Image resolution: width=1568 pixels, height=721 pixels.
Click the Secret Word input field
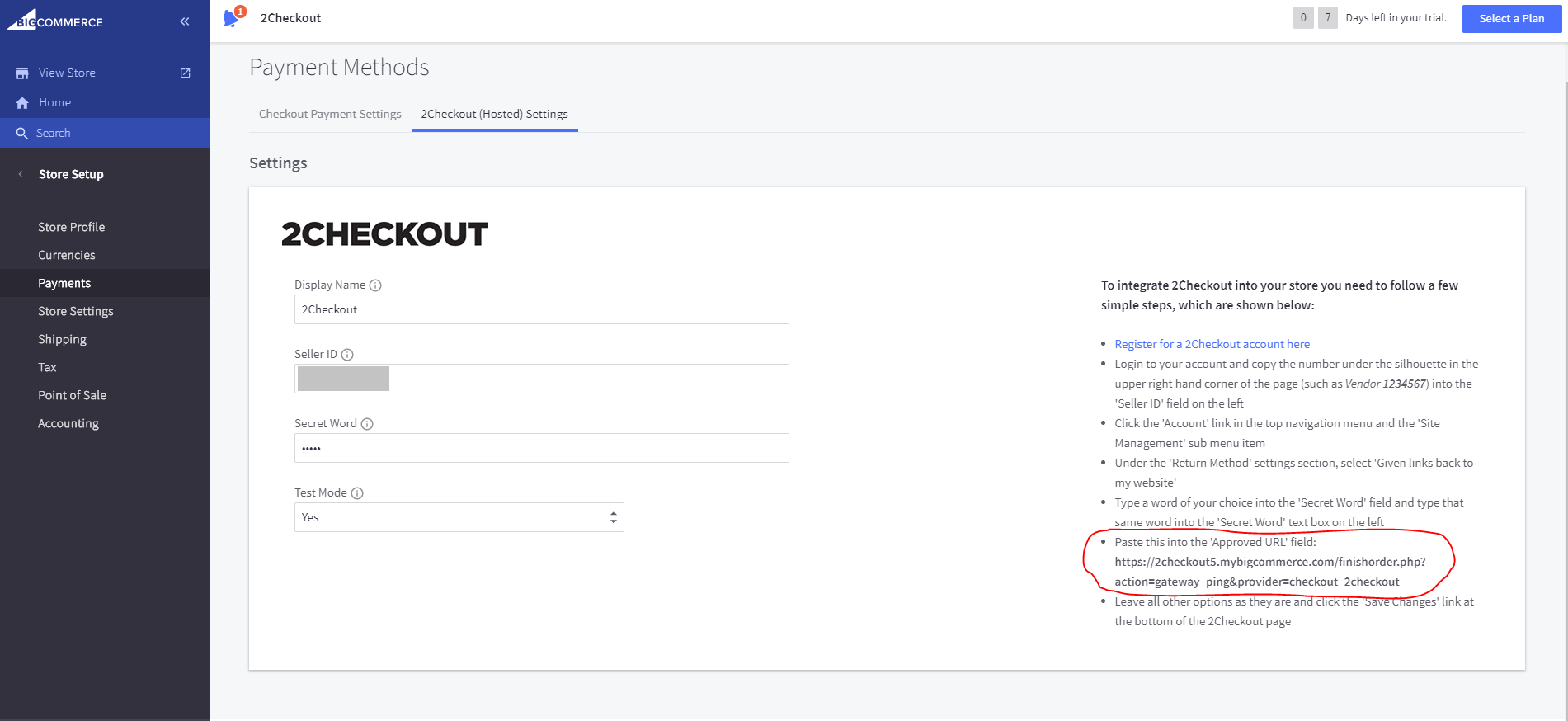(x=542, y=448)
